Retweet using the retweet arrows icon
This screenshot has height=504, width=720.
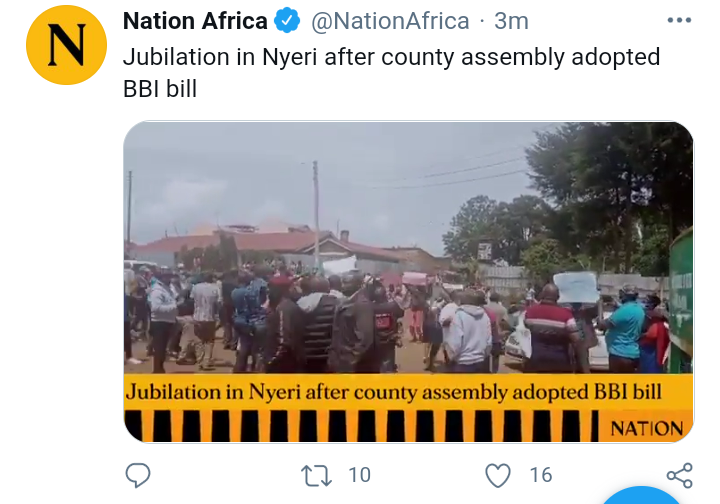click(x=316, y=476)
